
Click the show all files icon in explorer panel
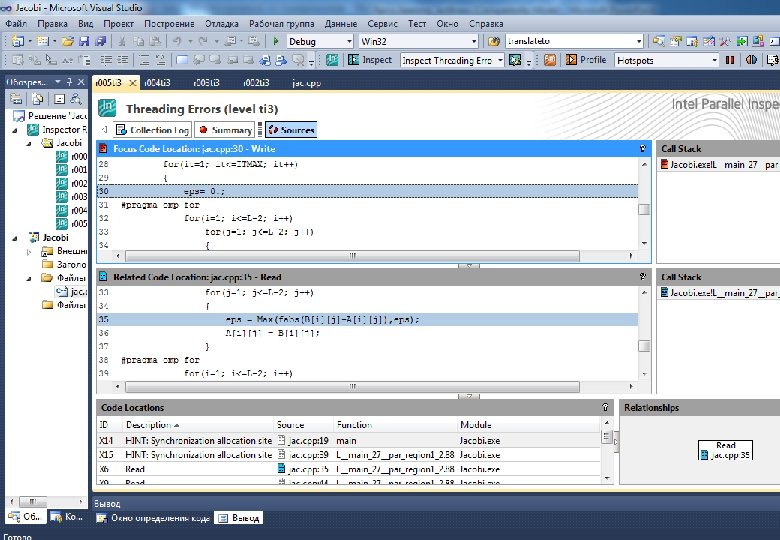(x=37, y=99)
